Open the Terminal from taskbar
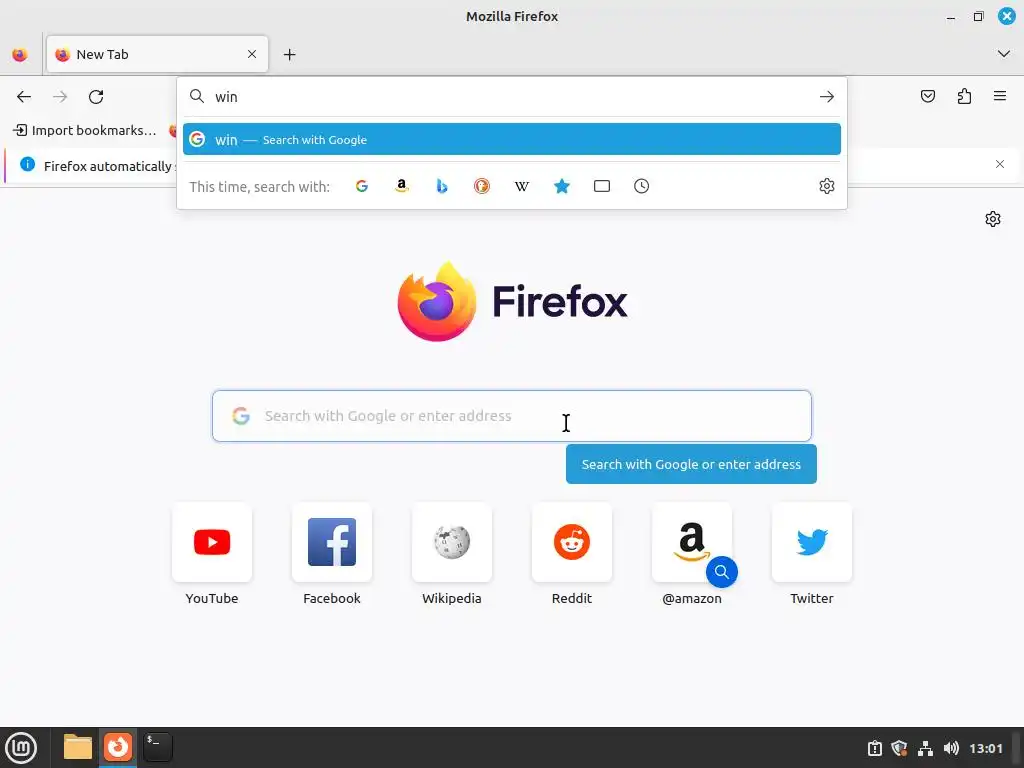 pyautogui.click(x=157, y=747)
